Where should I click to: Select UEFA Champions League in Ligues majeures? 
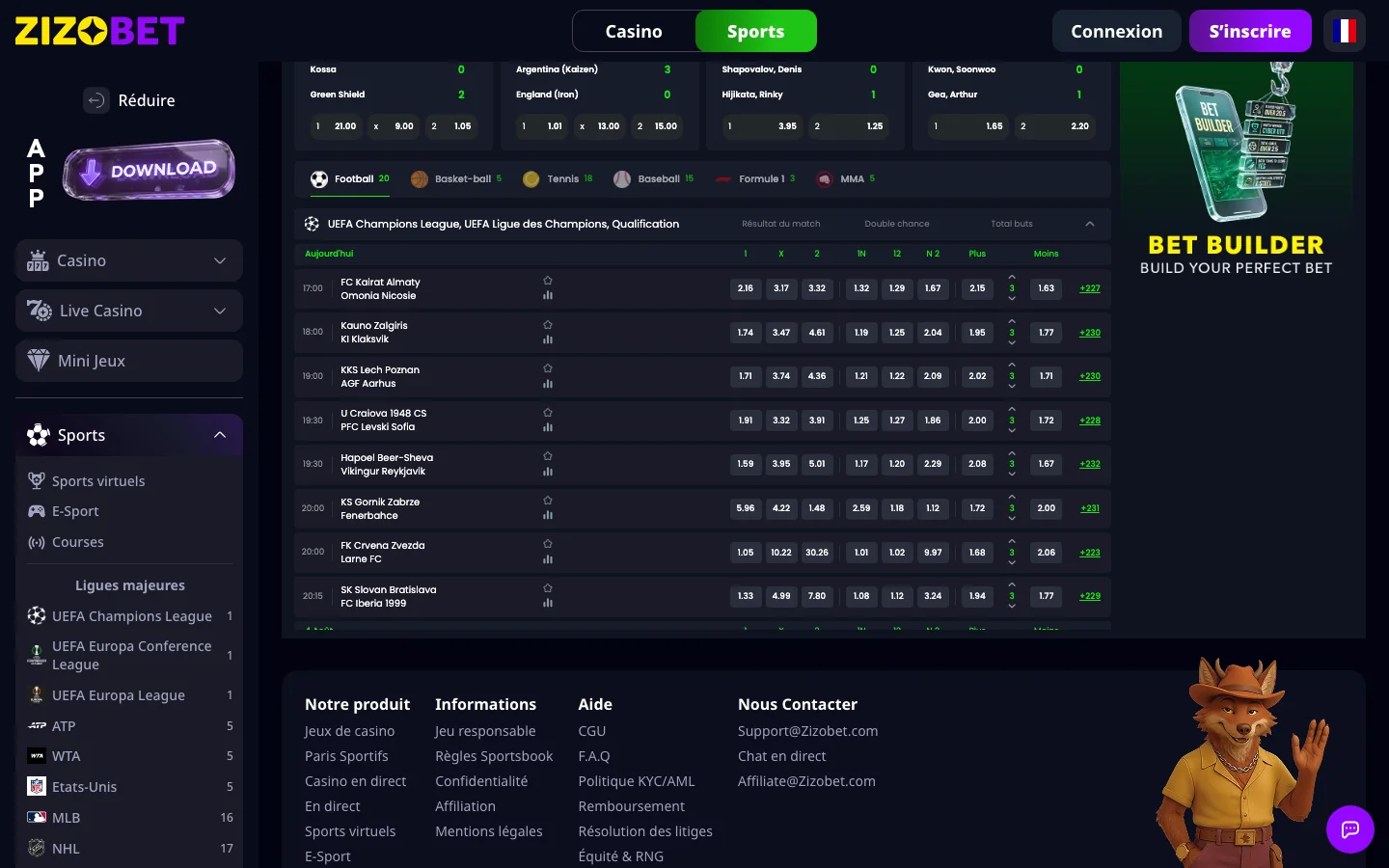(129, 616)
